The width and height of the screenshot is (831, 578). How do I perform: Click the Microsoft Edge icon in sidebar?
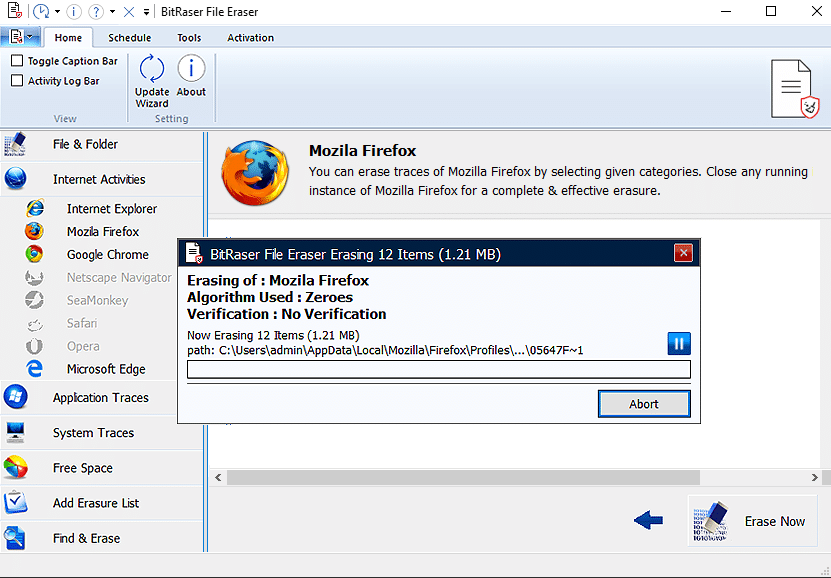[34, 369]
